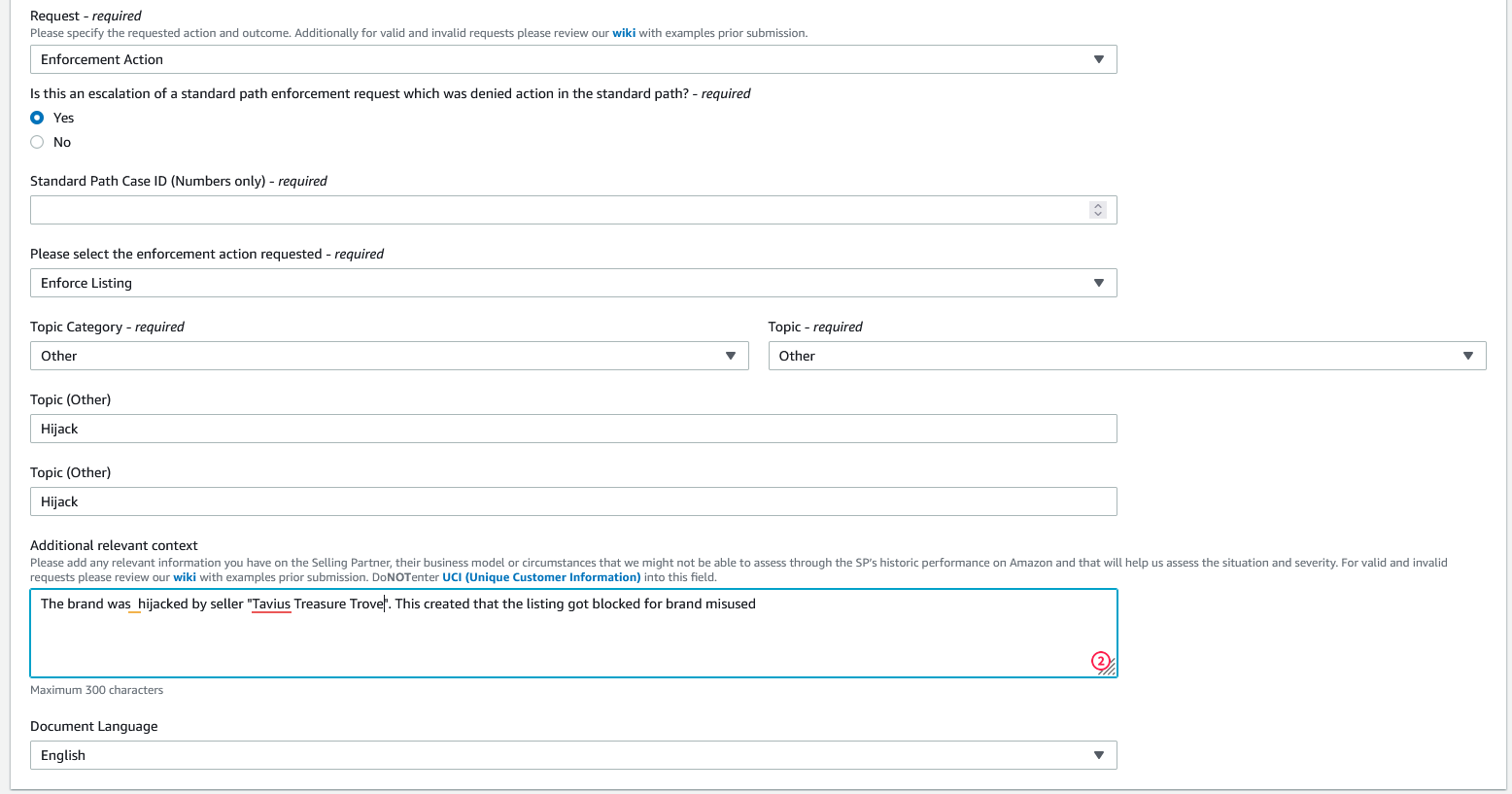Open the Document Language dropdown
This screenshot has width=1512, height=794.
573,755
